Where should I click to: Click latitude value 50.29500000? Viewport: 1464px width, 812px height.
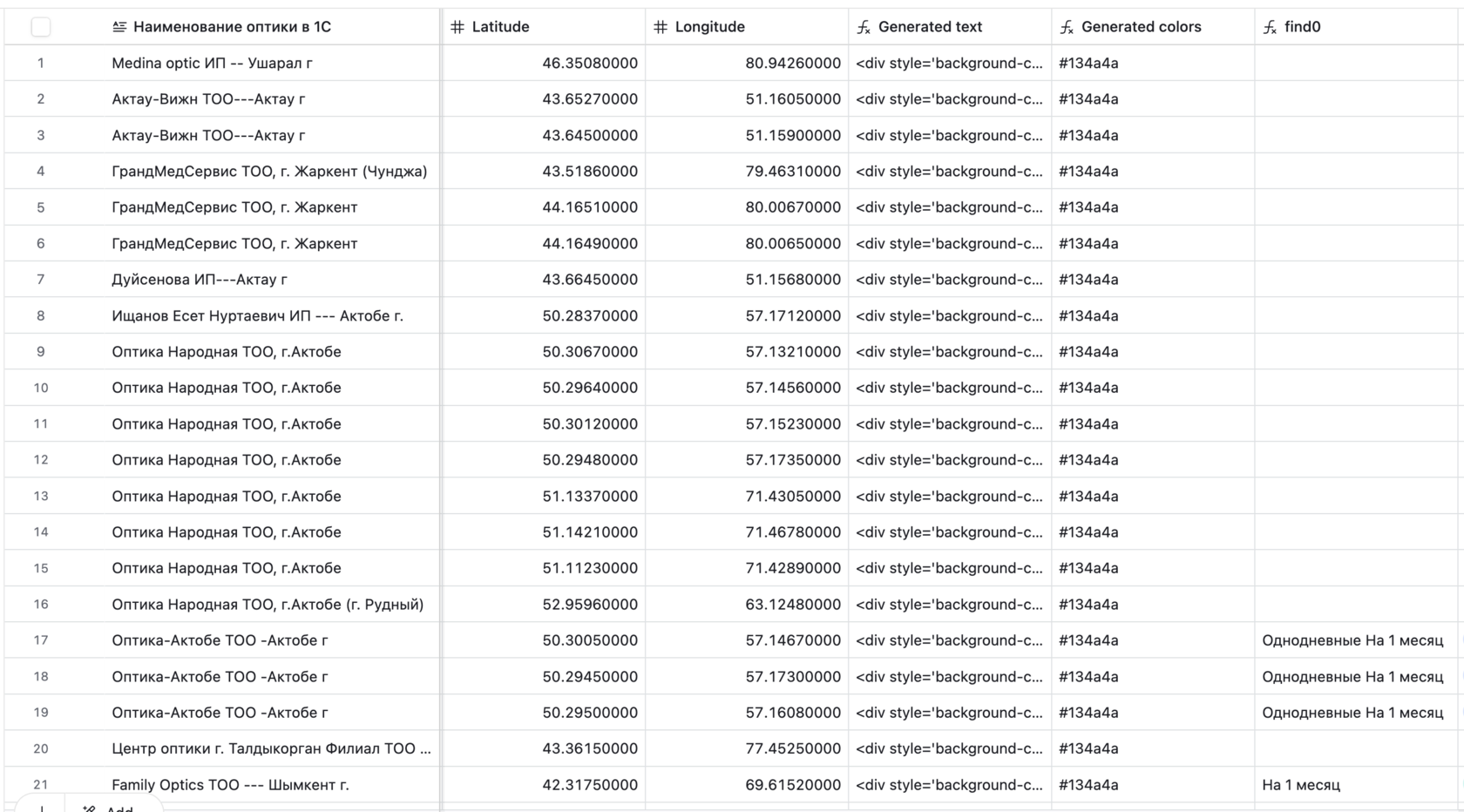click(x=590, y=713)
